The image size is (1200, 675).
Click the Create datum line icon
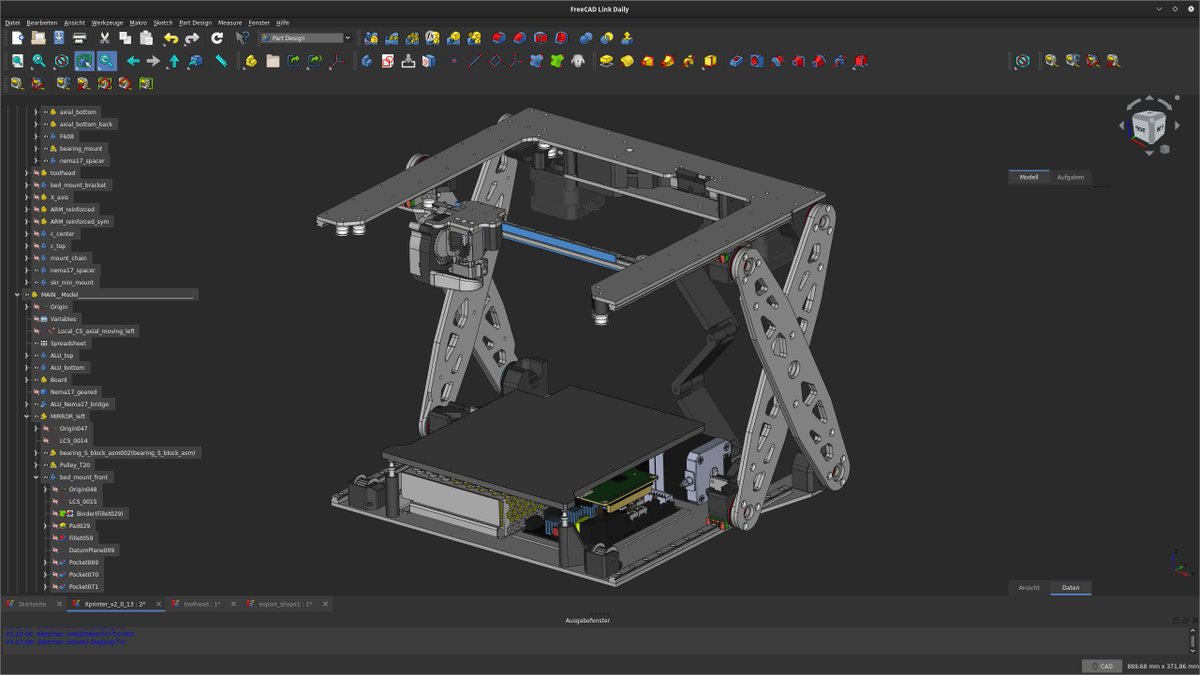[475, 61]
